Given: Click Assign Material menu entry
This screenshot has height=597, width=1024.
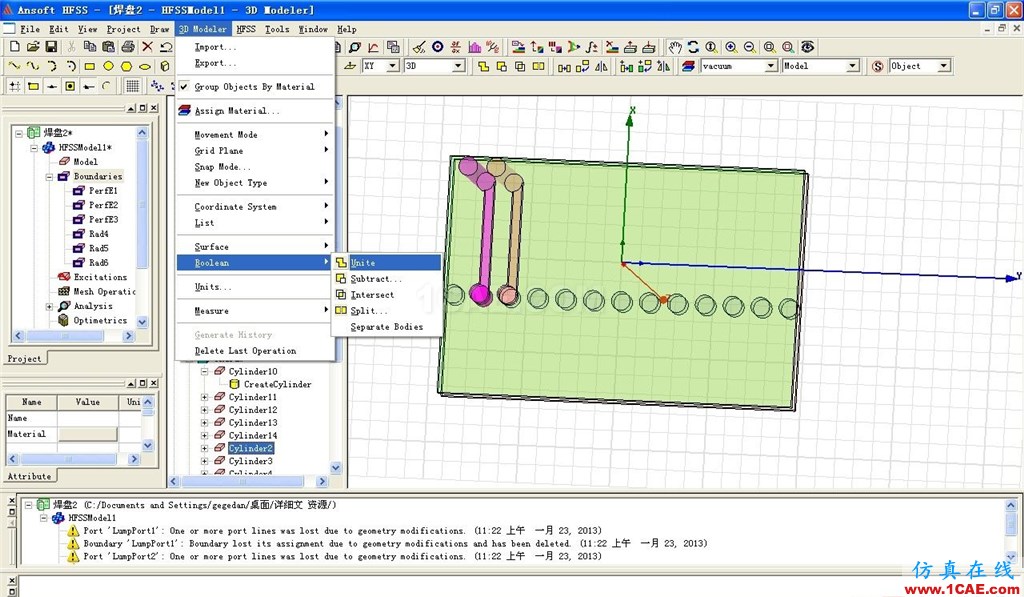Looking at the screenshot, I should [x=255, y=110].
